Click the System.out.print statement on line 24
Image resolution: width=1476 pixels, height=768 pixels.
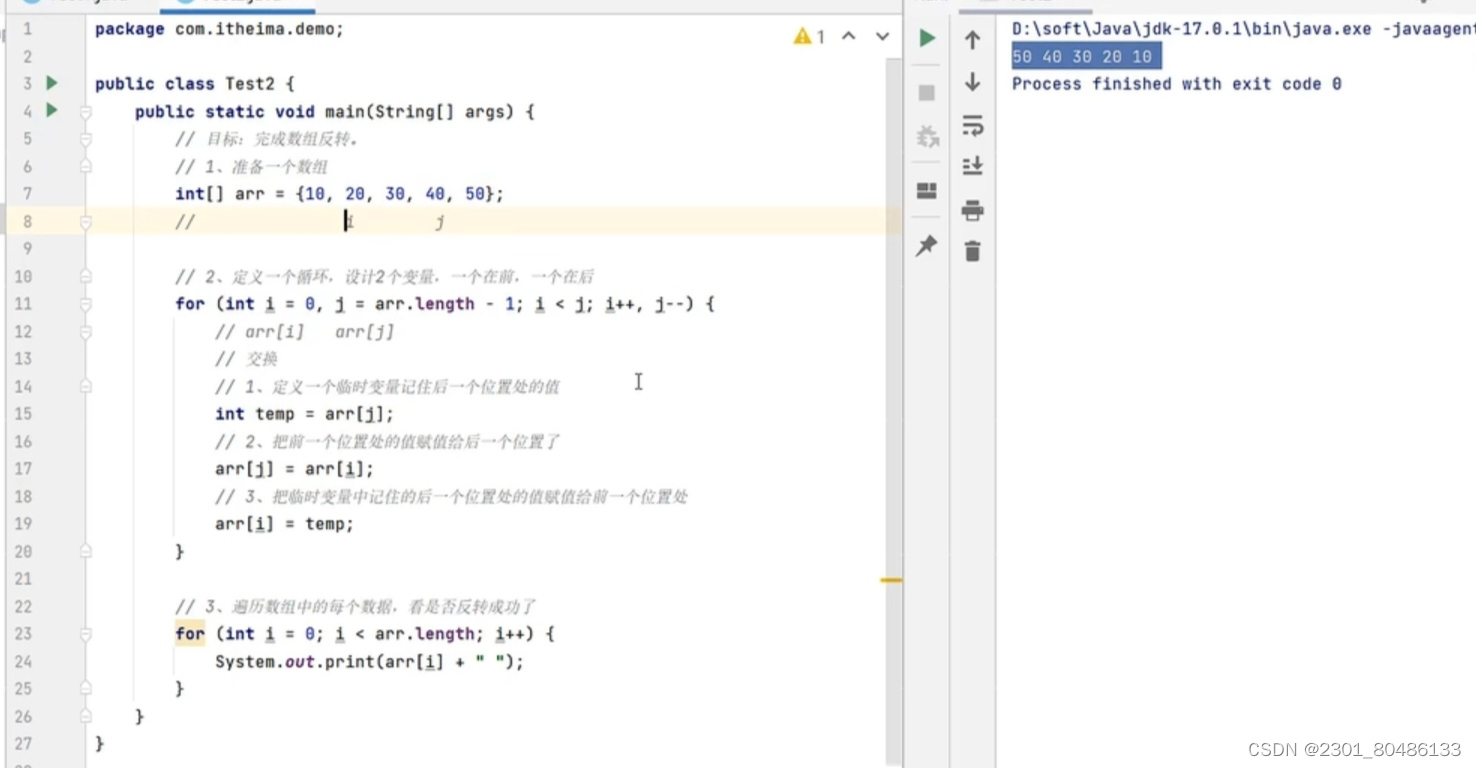[369, 661]
